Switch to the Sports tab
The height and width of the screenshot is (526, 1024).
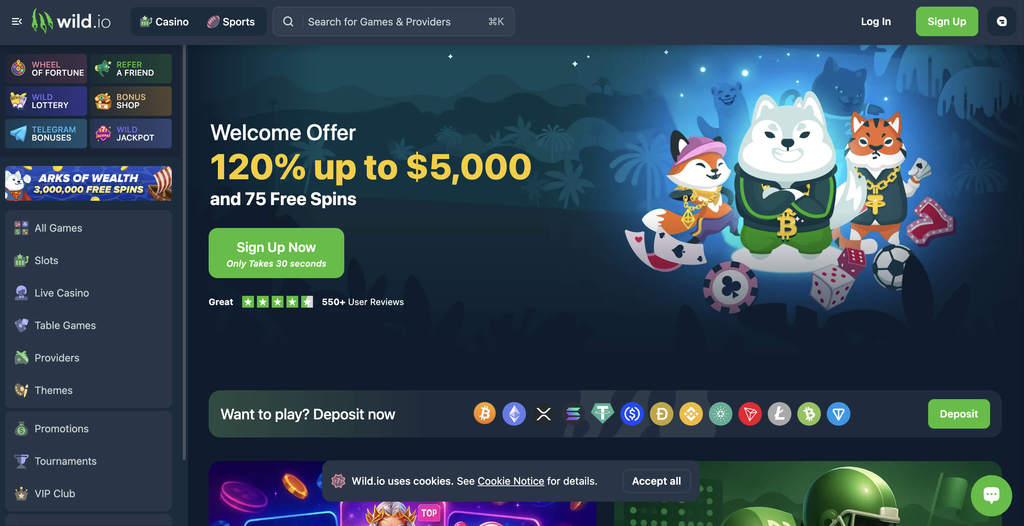(231, 22)
